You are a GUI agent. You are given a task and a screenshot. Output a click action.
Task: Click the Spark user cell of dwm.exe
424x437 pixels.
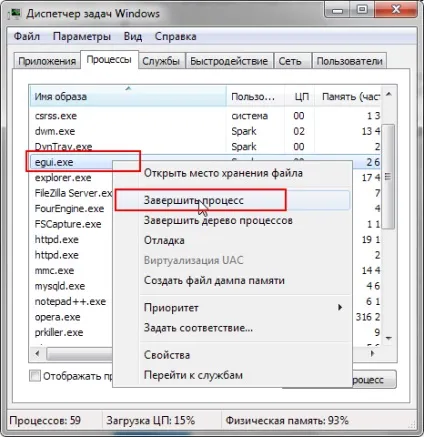pyautogui.click(x=244, y=131)
